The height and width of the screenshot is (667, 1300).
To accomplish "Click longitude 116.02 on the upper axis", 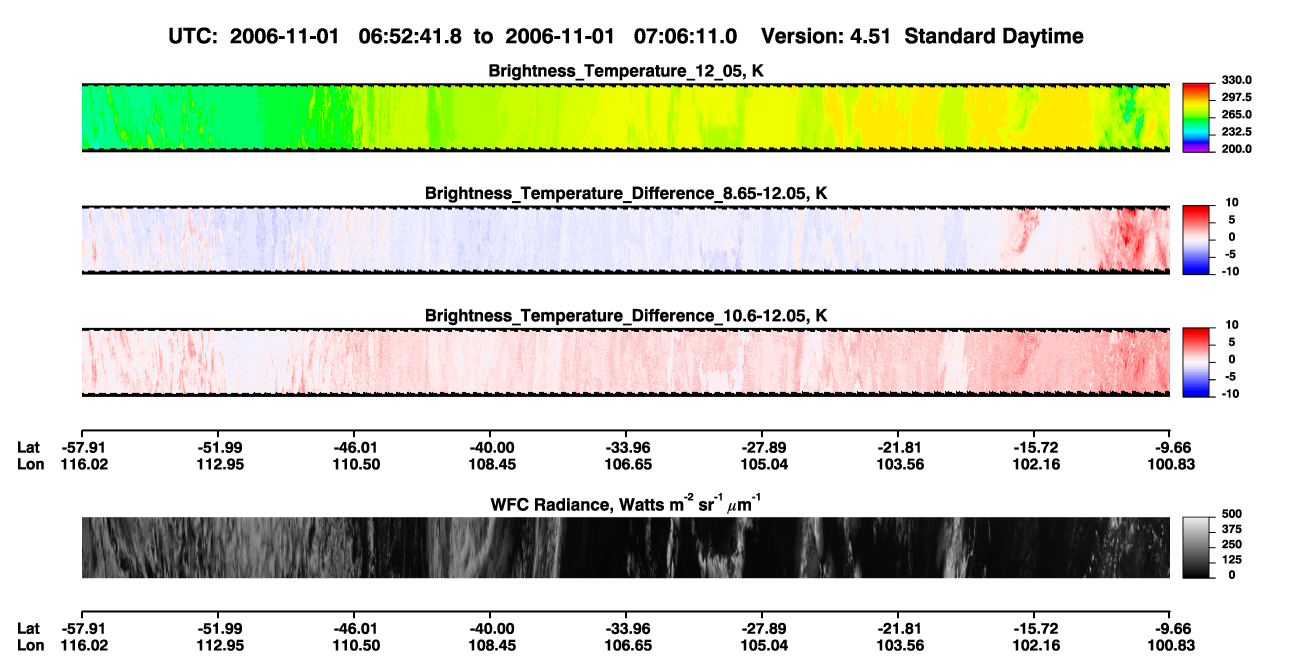I will click(x=82, y=464).
